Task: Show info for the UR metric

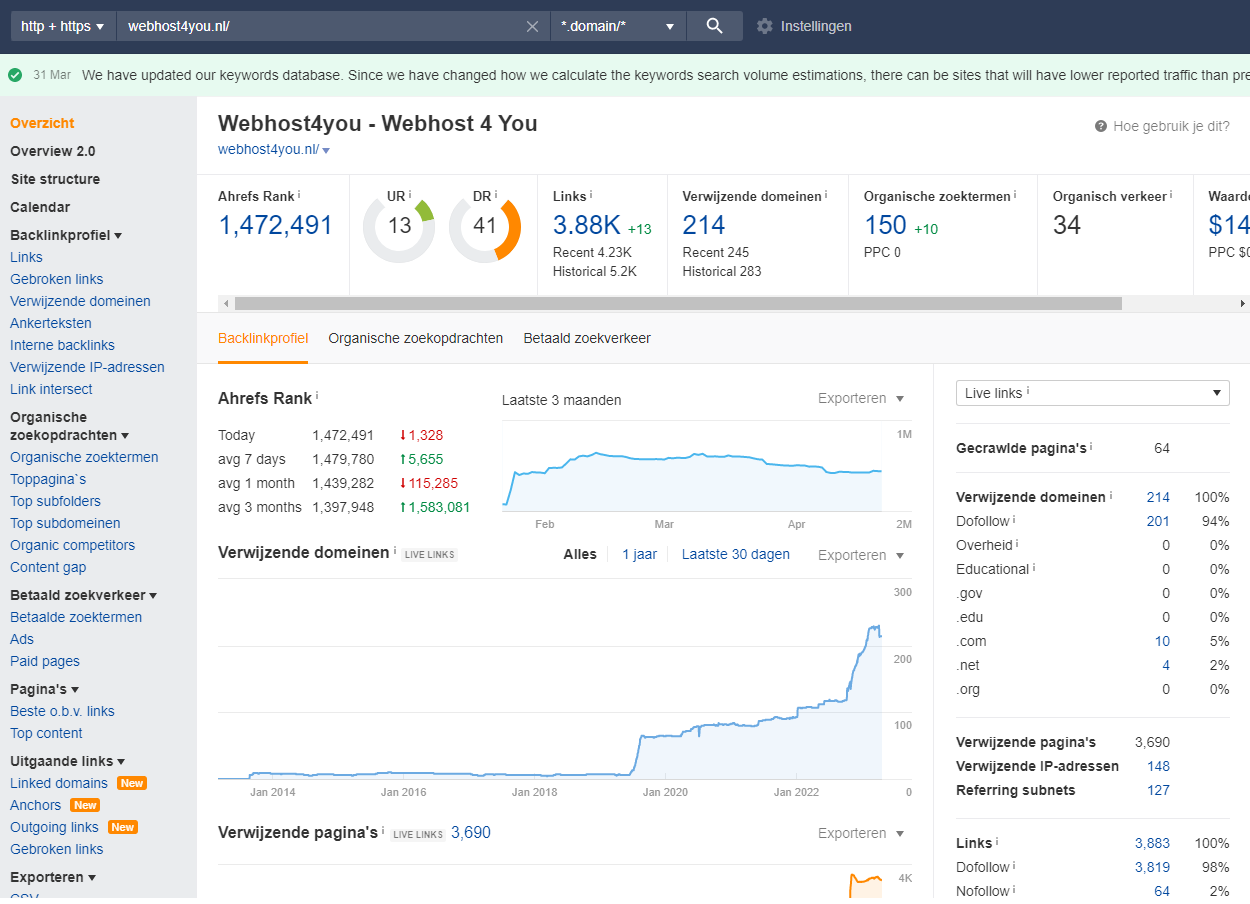Action: point(410,194)
